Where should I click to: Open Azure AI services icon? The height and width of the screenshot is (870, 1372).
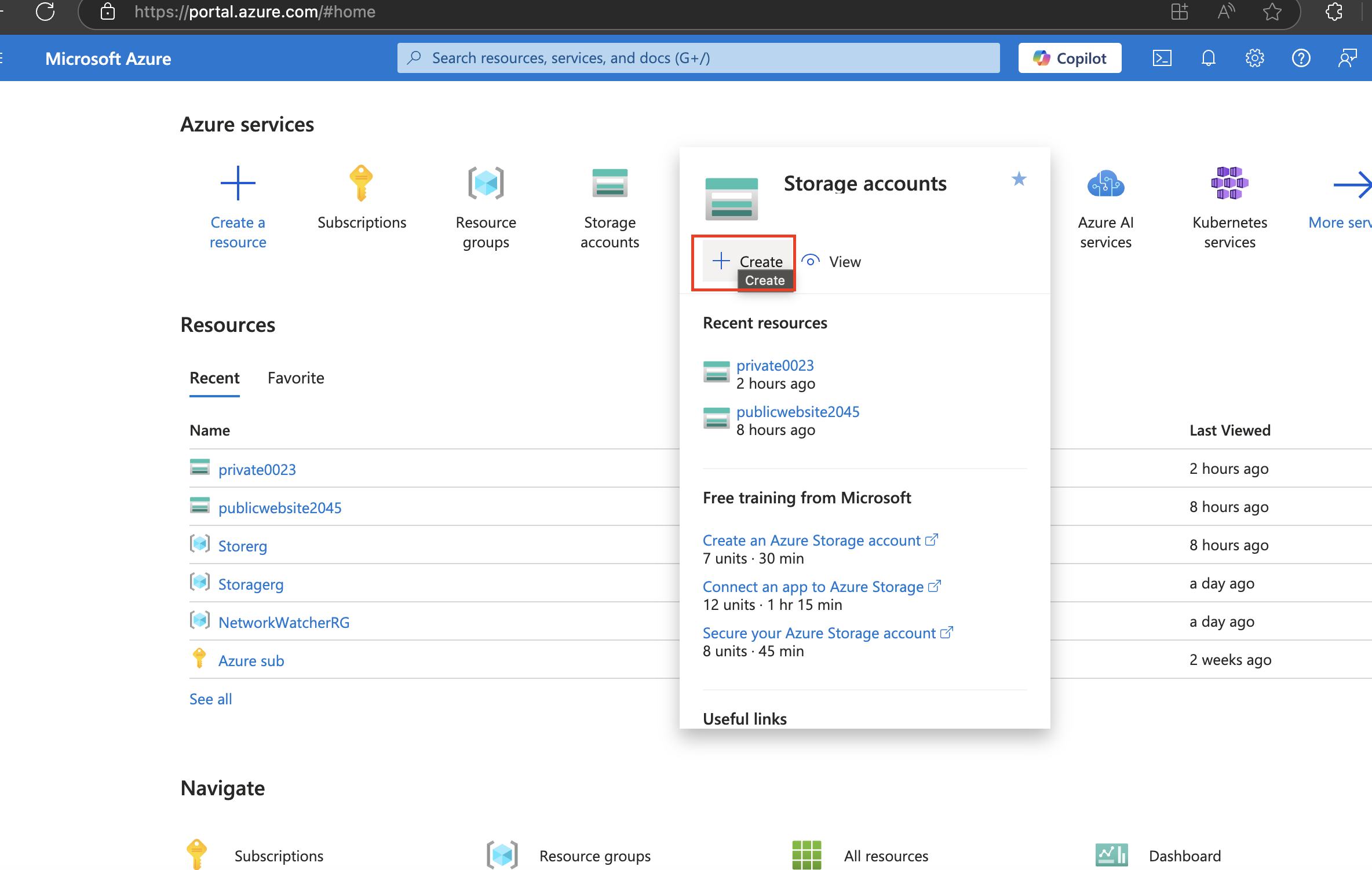(x=1105, y=184)
